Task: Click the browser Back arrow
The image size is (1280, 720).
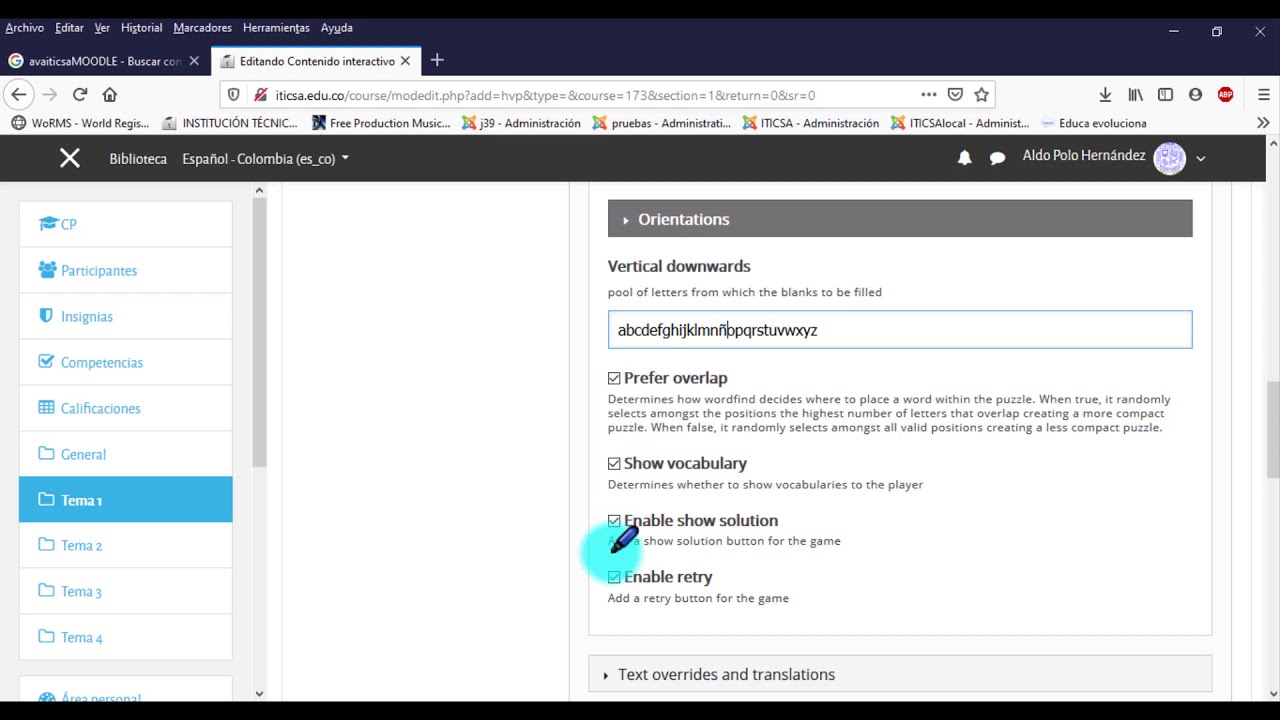Action: [x=19, y=95]
